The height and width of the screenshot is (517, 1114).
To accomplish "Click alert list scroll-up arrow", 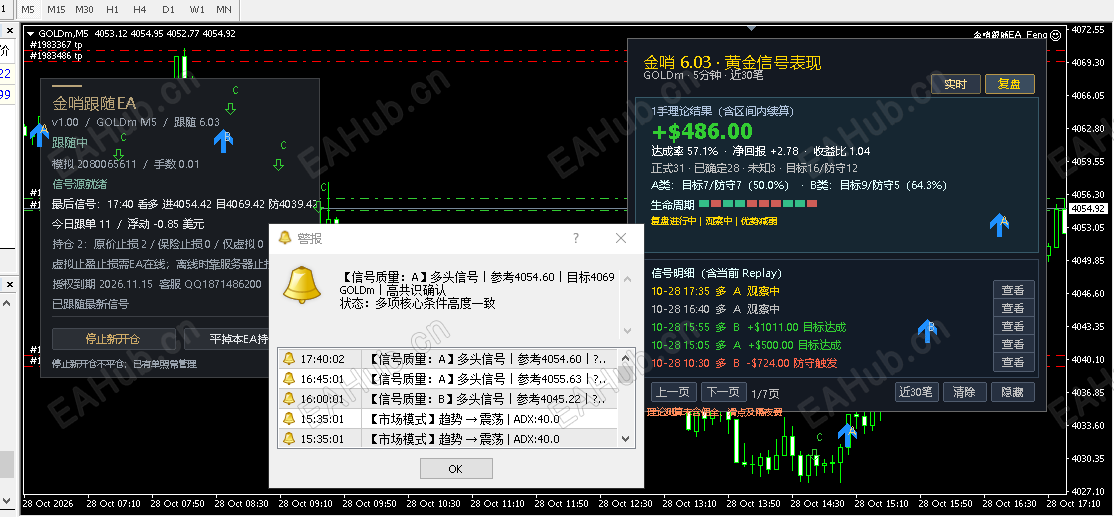I will (625, 358).
